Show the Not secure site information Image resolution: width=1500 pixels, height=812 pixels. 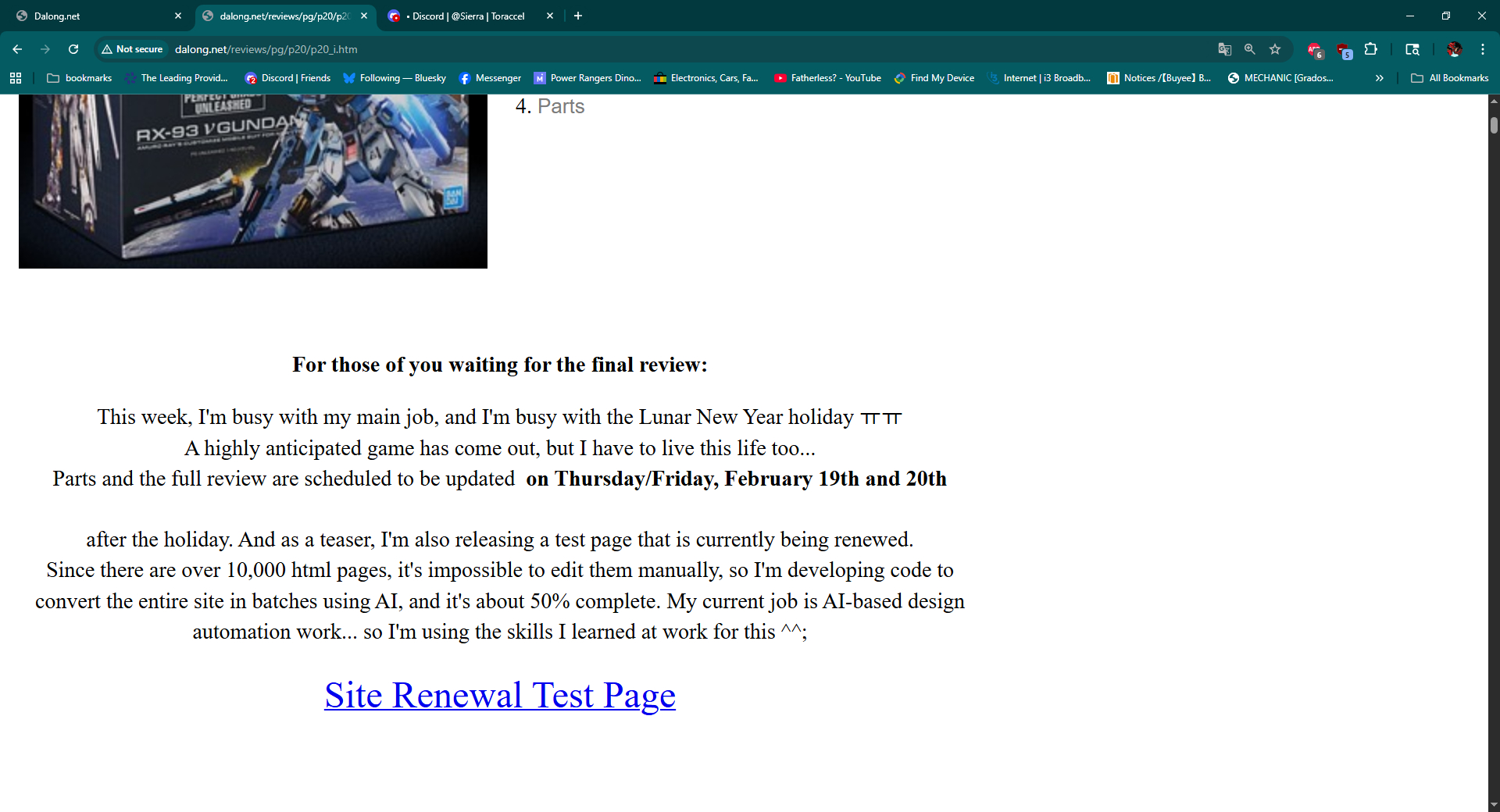(x=132, y=49)
